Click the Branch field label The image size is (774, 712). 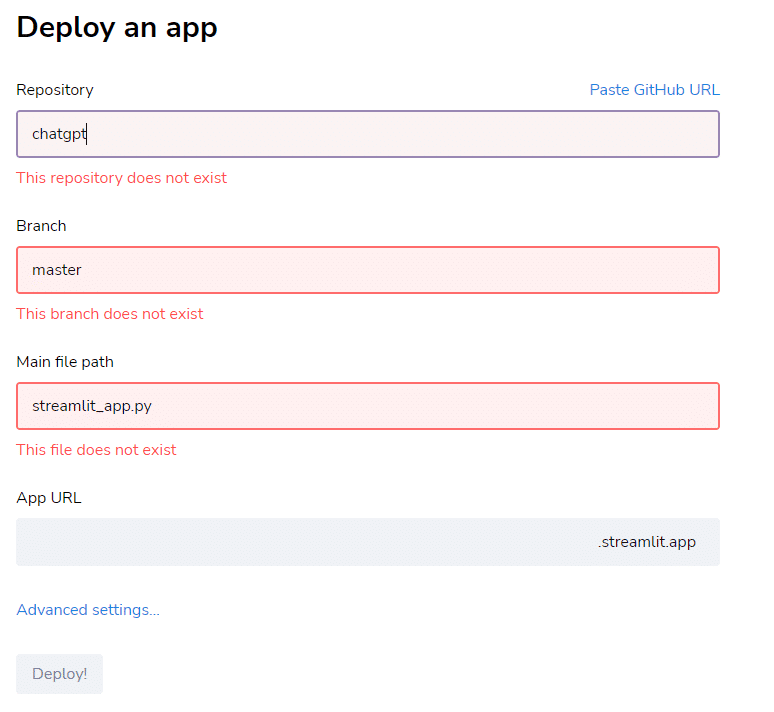click(41, 226)
